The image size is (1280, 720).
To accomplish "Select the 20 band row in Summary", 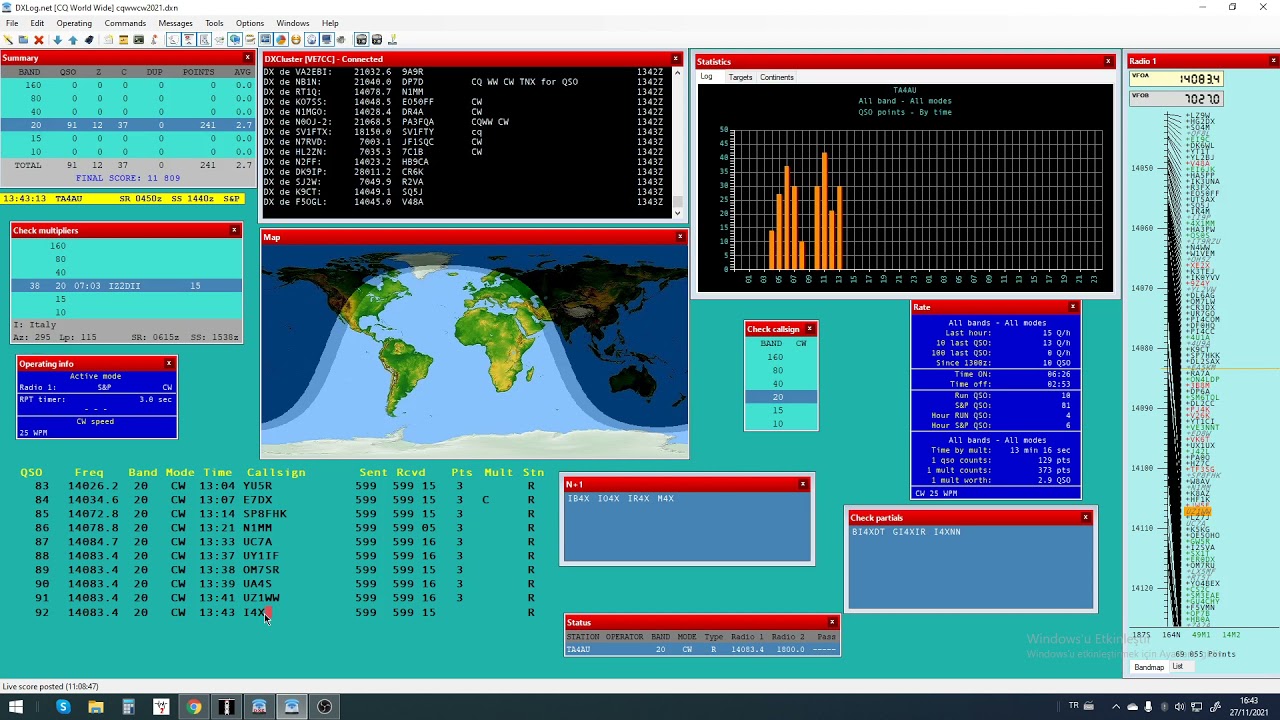I will point(126,125).
